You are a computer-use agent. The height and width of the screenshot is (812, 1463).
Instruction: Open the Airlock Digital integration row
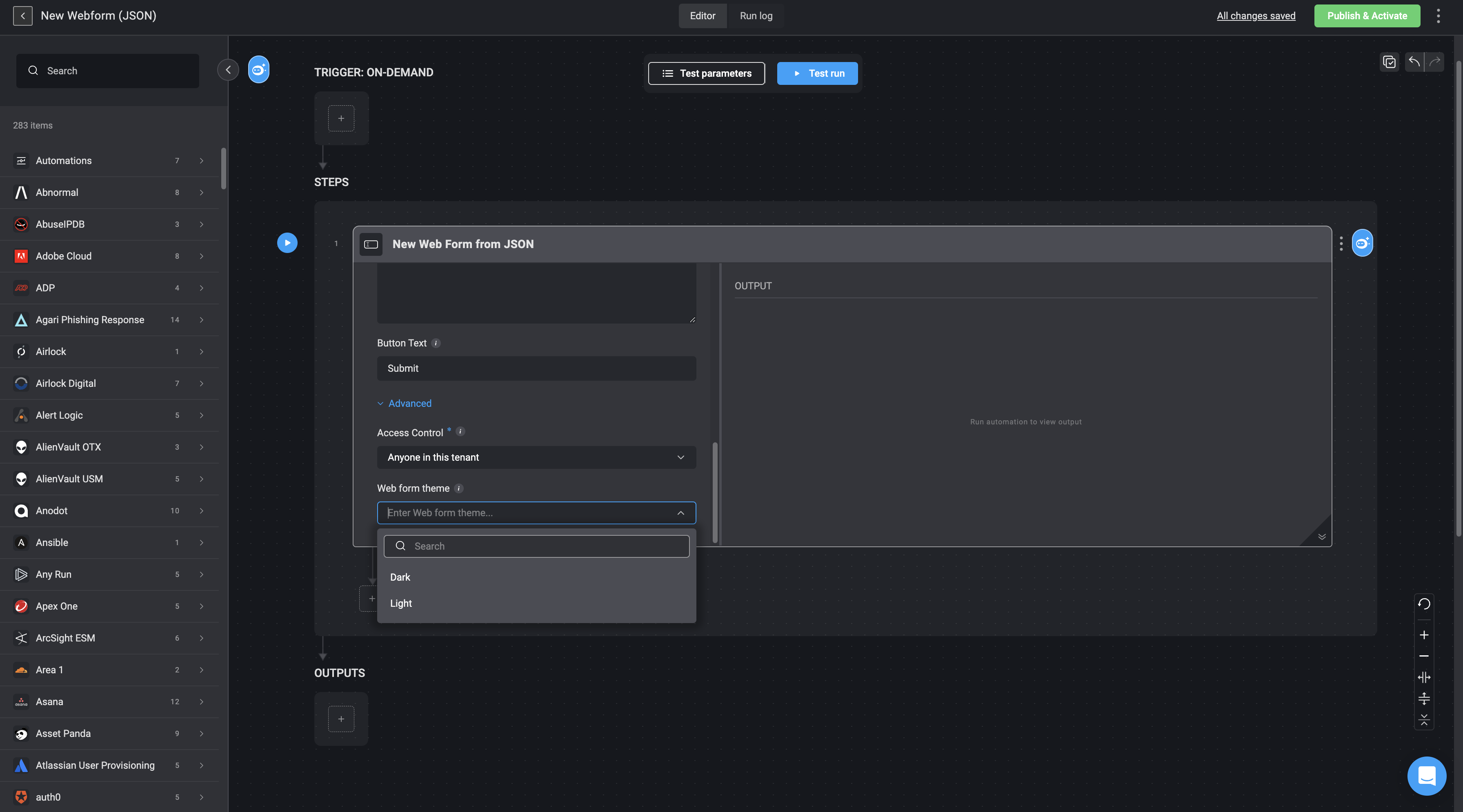(x=109, y=383)
